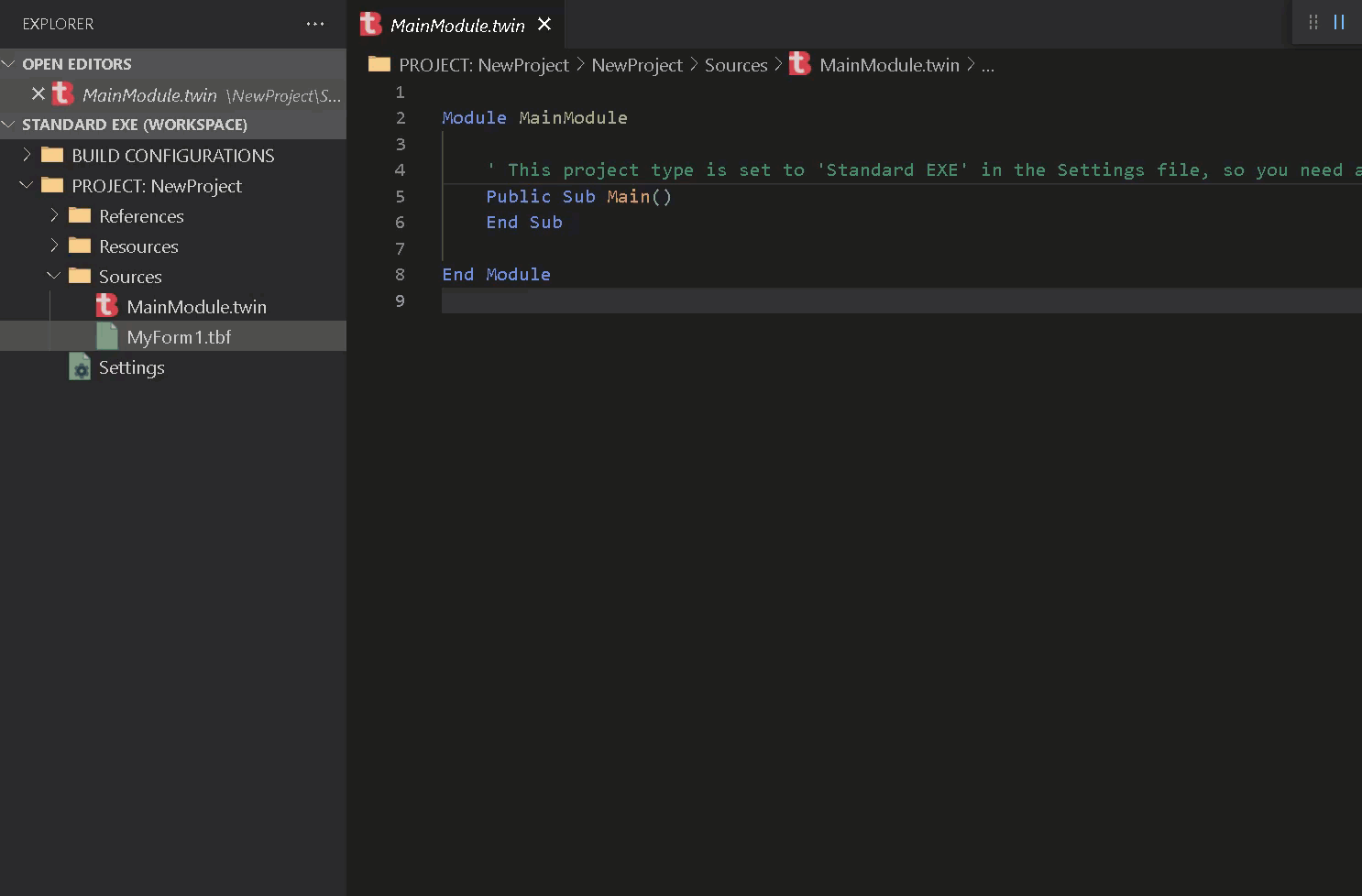Click the "Module MainModule" declaration line
1362x896 pixels.
click(534, 117)
